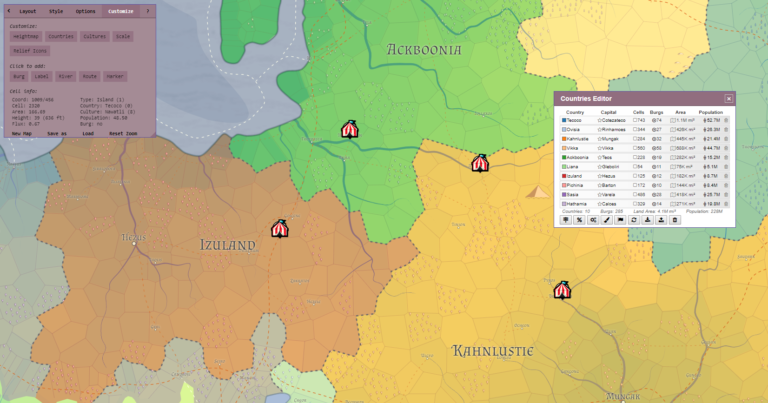Click the download icon in Countries Editor footer
The width and height of the screenshot is (768, 403).
[x=648, y=220]
